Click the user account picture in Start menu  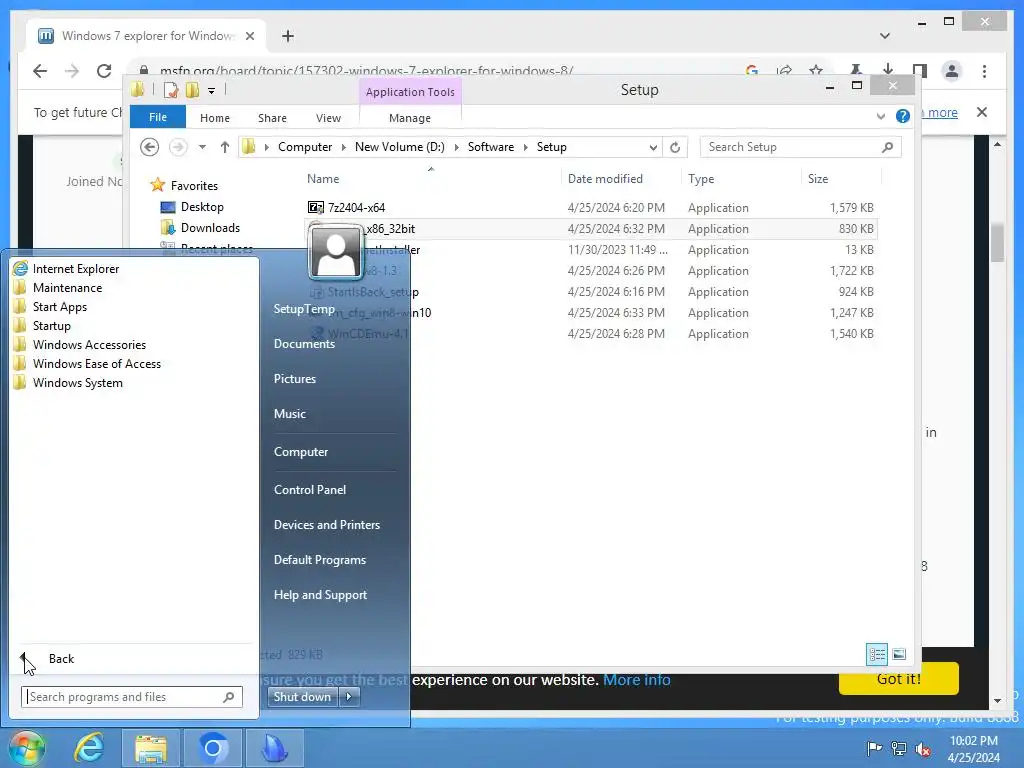coord(336,252)
